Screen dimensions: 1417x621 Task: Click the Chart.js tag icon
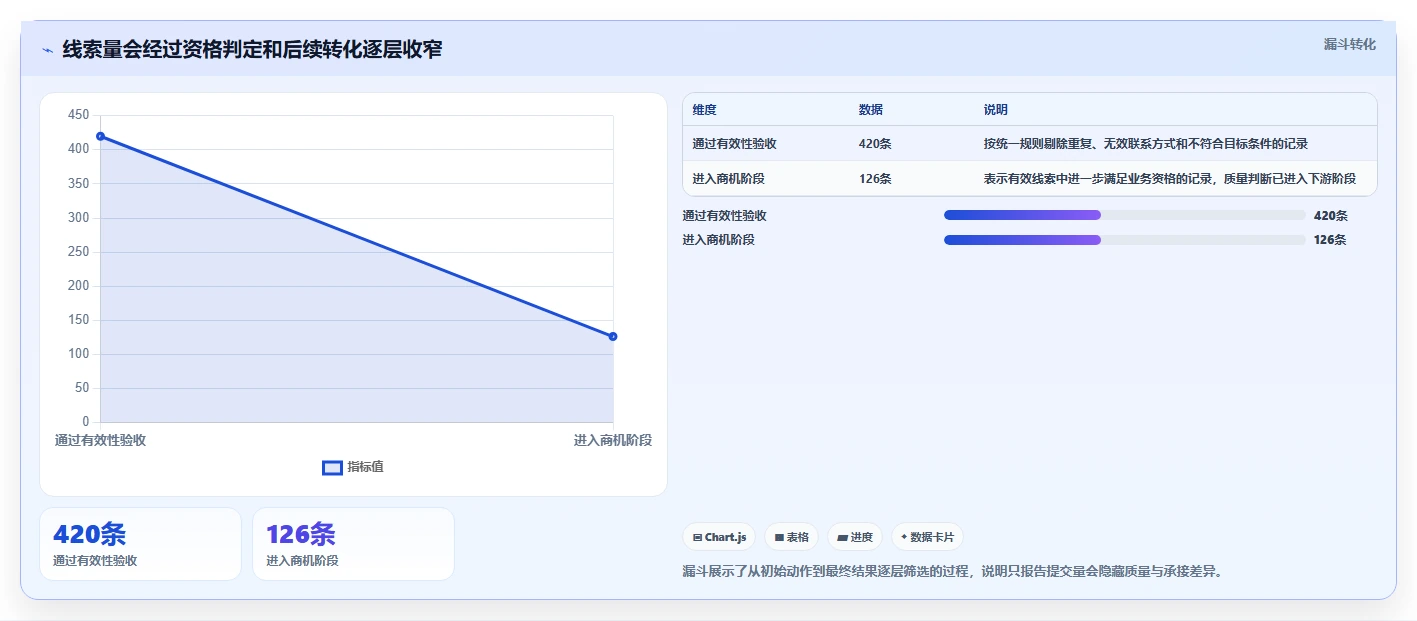click(x=697, y=537)
